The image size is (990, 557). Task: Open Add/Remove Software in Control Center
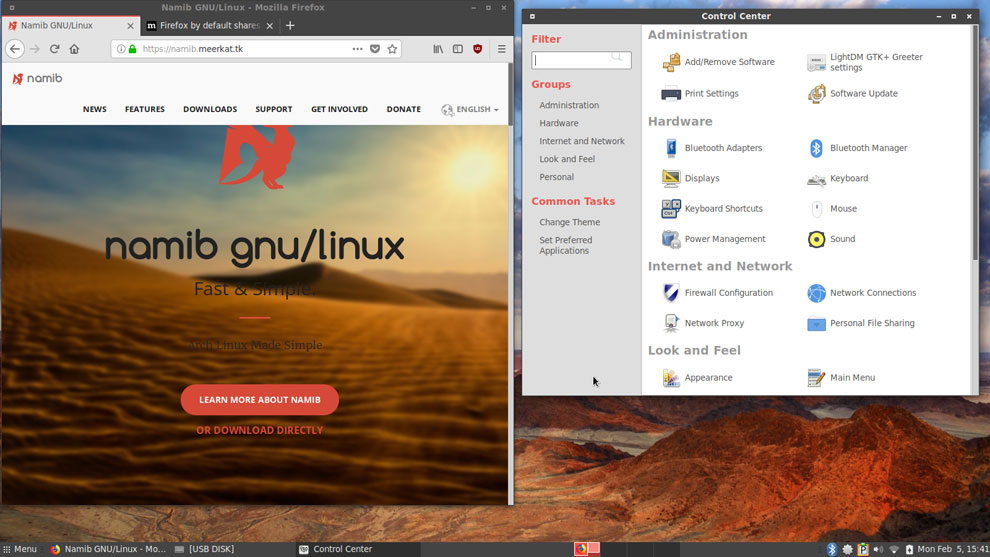tap(718, 62)
